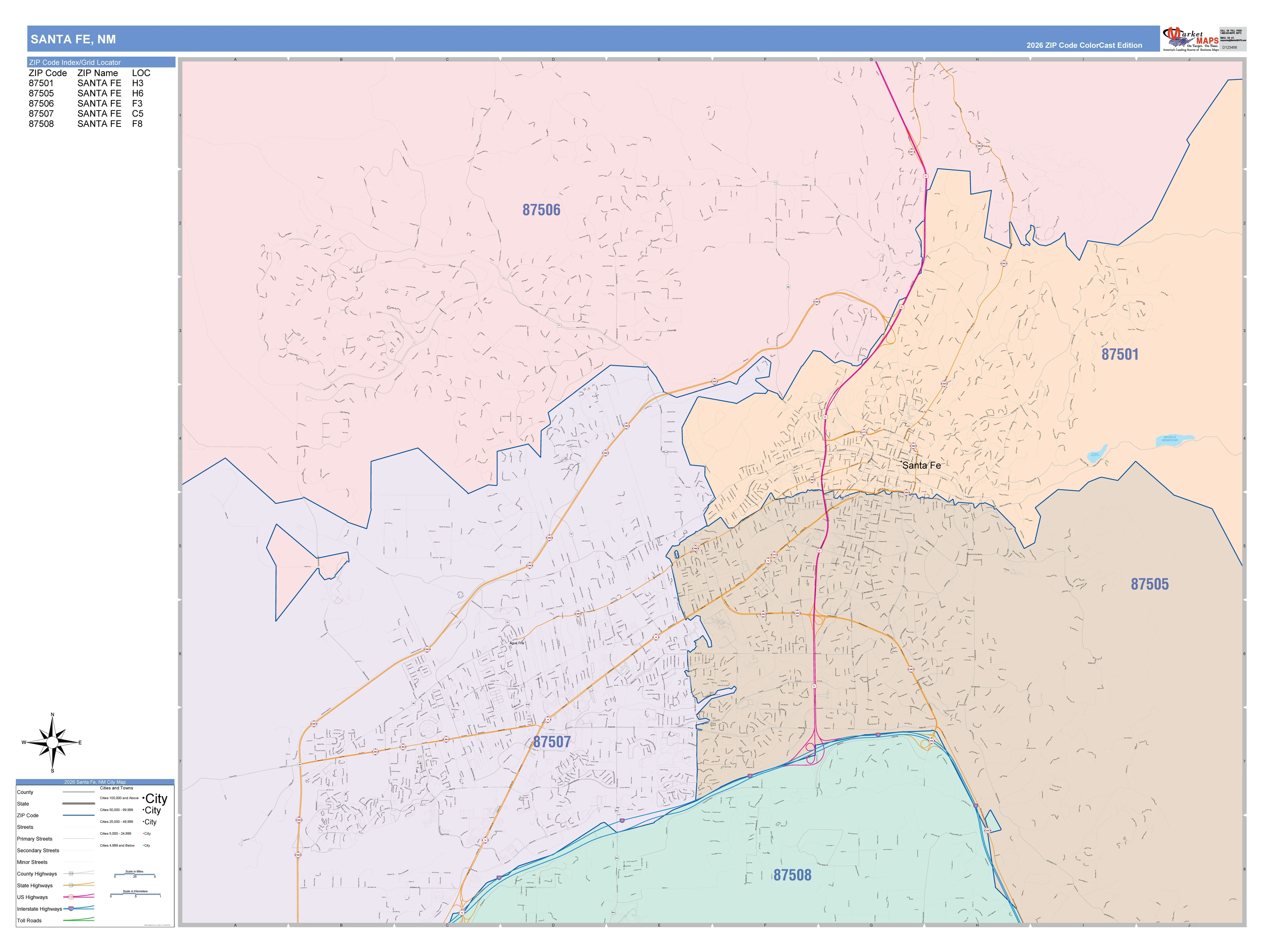Click the Interstate Highways shield in legend

coord(71,909)
